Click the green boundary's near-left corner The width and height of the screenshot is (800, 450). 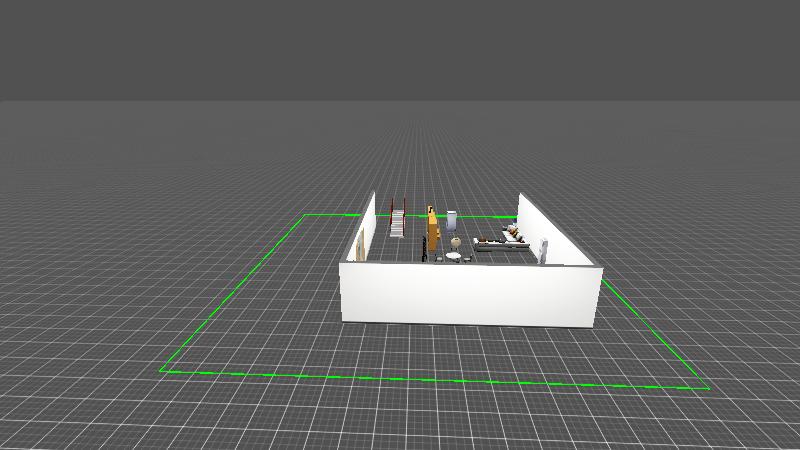162,371
